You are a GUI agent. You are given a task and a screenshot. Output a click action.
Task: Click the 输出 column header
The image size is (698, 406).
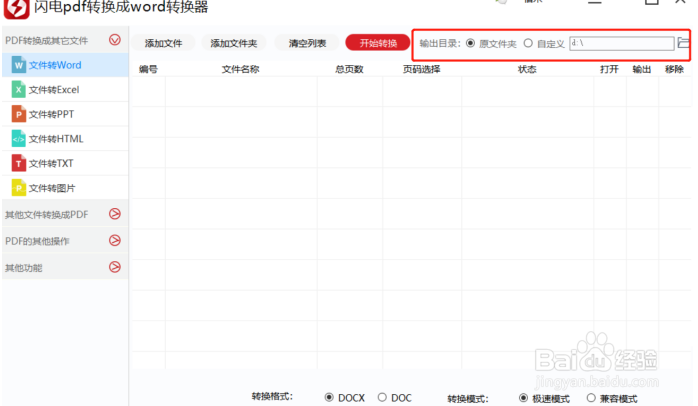point(642,69)
